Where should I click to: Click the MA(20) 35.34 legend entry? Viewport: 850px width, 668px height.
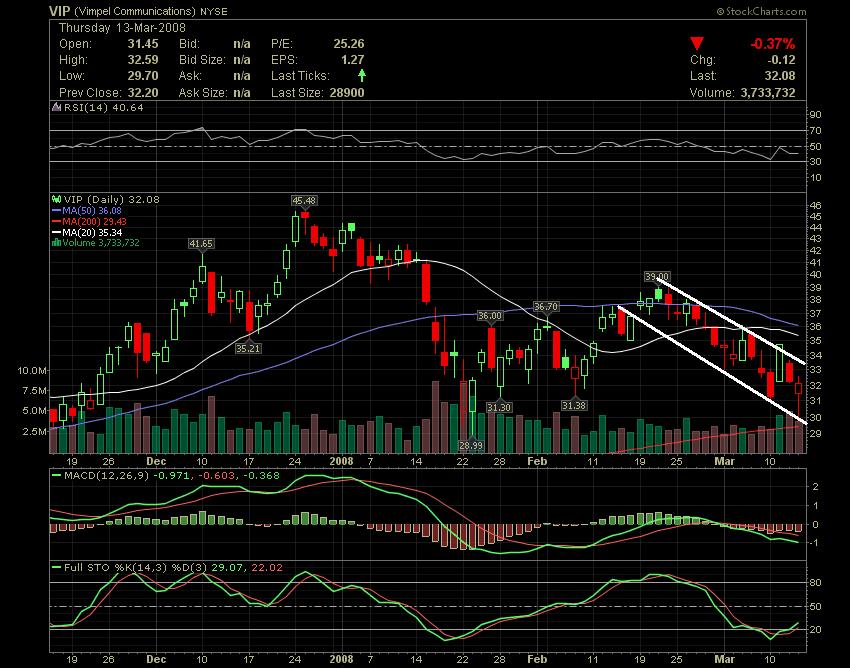click(92, 232)
